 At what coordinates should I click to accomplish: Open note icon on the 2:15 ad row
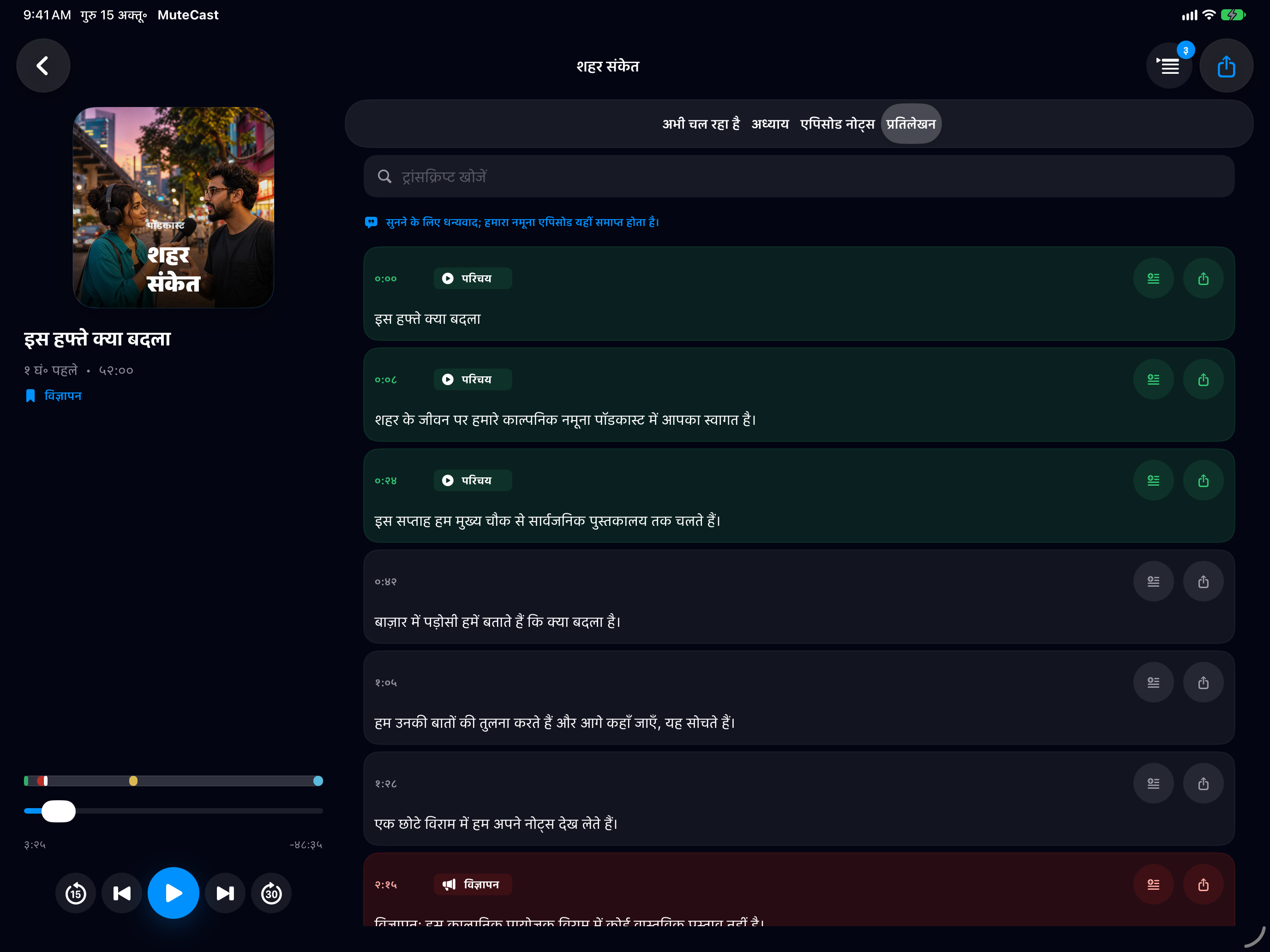1153,885
